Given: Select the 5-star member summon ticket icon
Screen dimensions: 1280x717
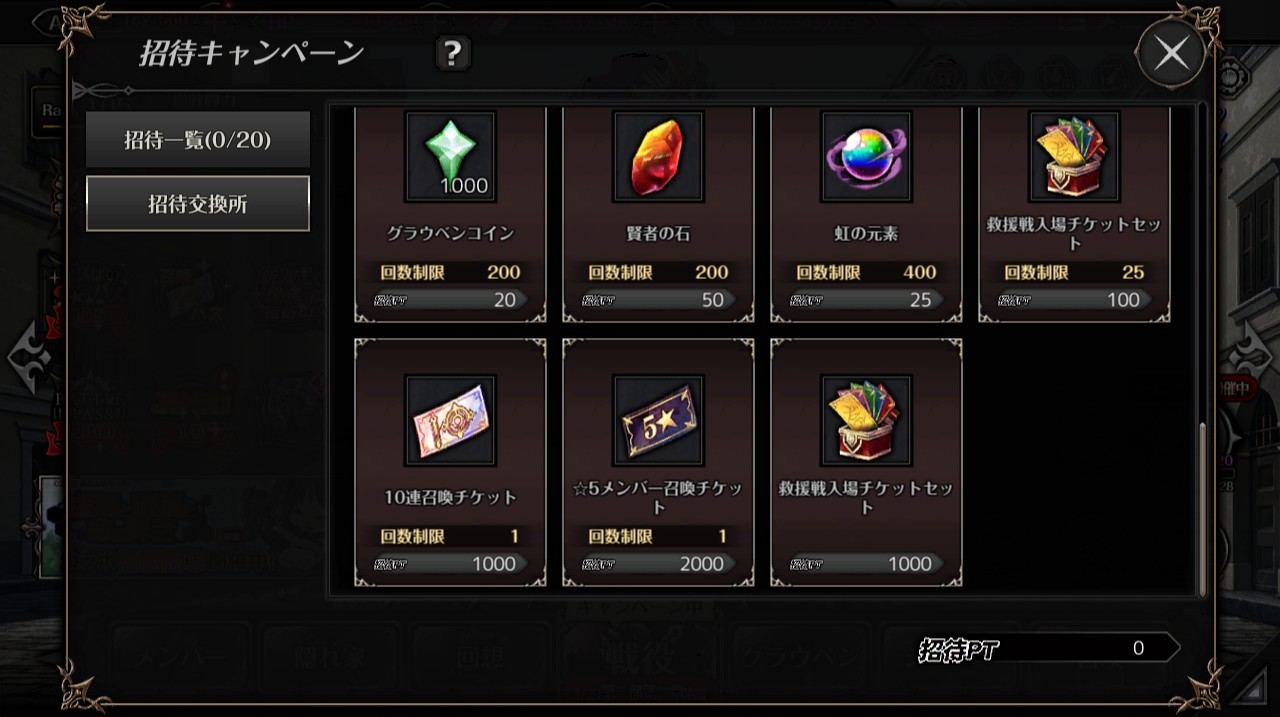Looking at the screenshot, I should 658,421.
